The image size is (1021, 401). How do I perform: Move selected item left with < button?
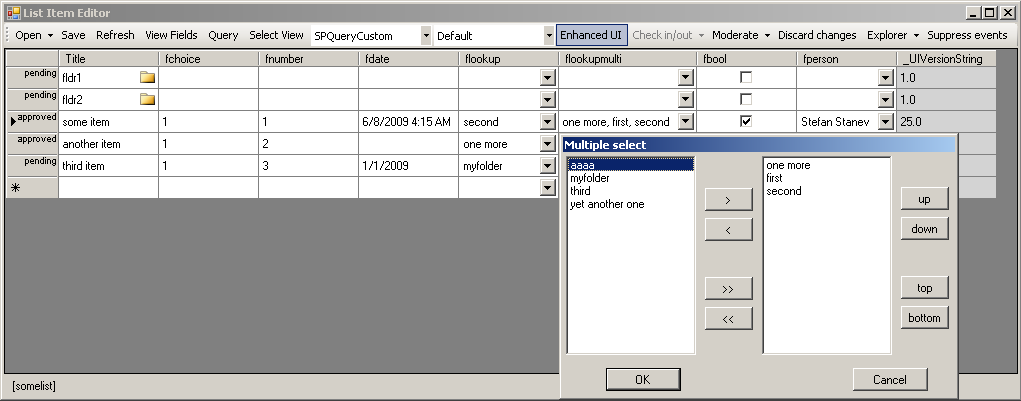coord(729,230)
